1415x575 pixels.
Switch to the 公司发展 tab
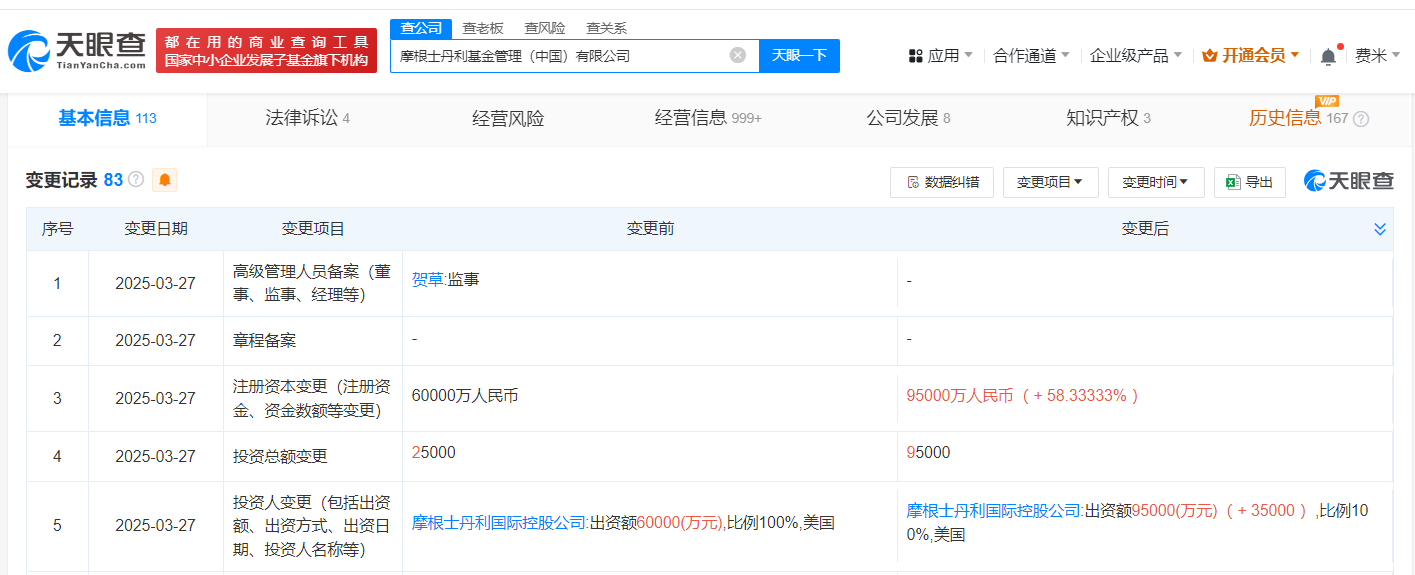tap(908, 119)
